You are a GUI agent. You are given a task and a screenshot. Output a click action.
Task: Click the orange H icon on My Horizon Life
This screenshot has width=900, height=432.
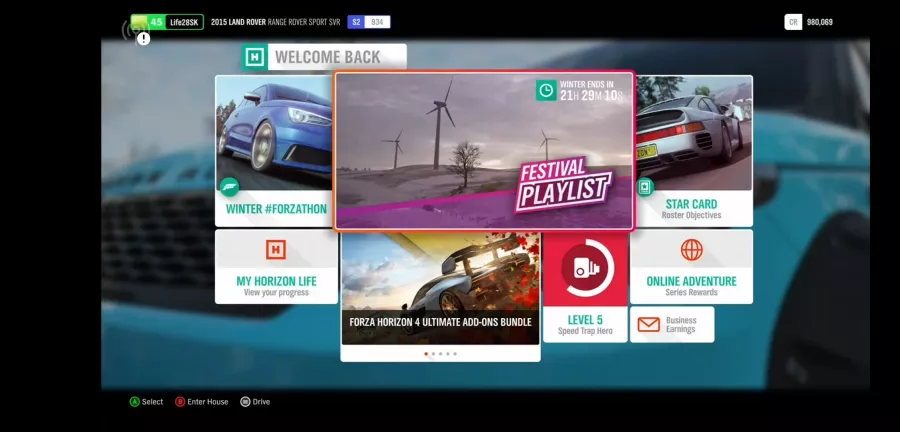click(x=276, y=250)
